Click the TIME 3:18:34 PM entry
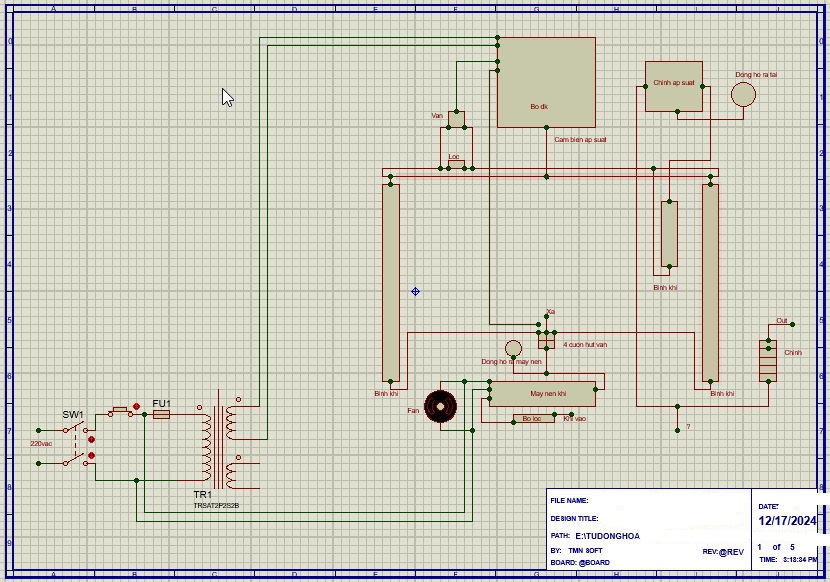This screenshot has height=582, width=830. point(788,559)
